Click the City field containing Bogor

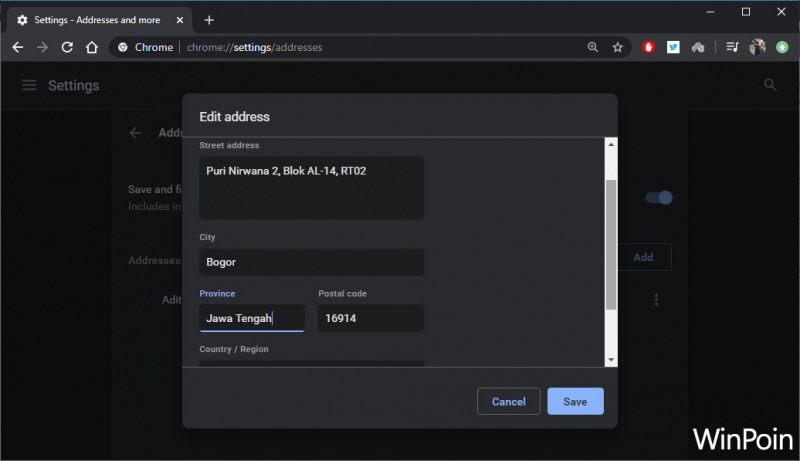click(x=311, y=262)
